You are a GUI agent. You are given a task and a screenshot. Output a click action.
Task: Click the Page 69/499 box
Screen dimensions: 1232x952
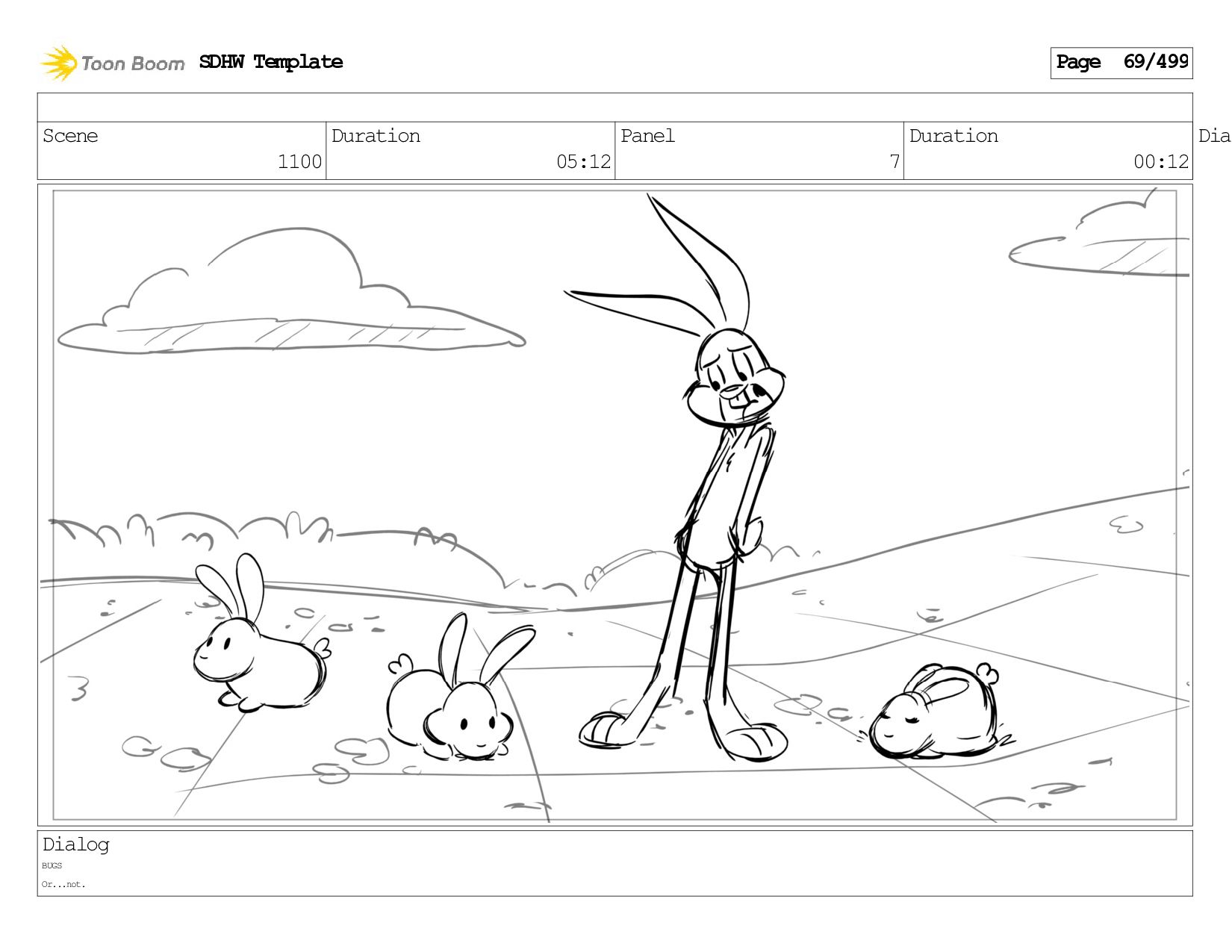point(1121,63)
